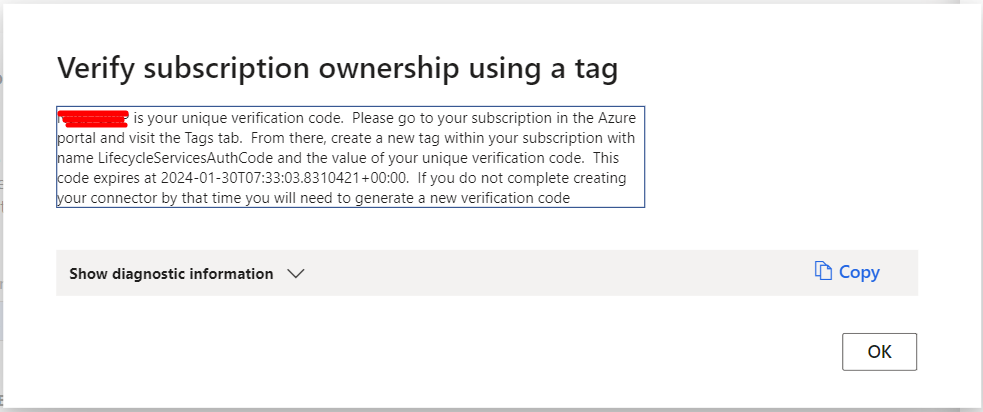Click the dimmed background strip left of dialog
983x412 pixels.
[1, 207]
